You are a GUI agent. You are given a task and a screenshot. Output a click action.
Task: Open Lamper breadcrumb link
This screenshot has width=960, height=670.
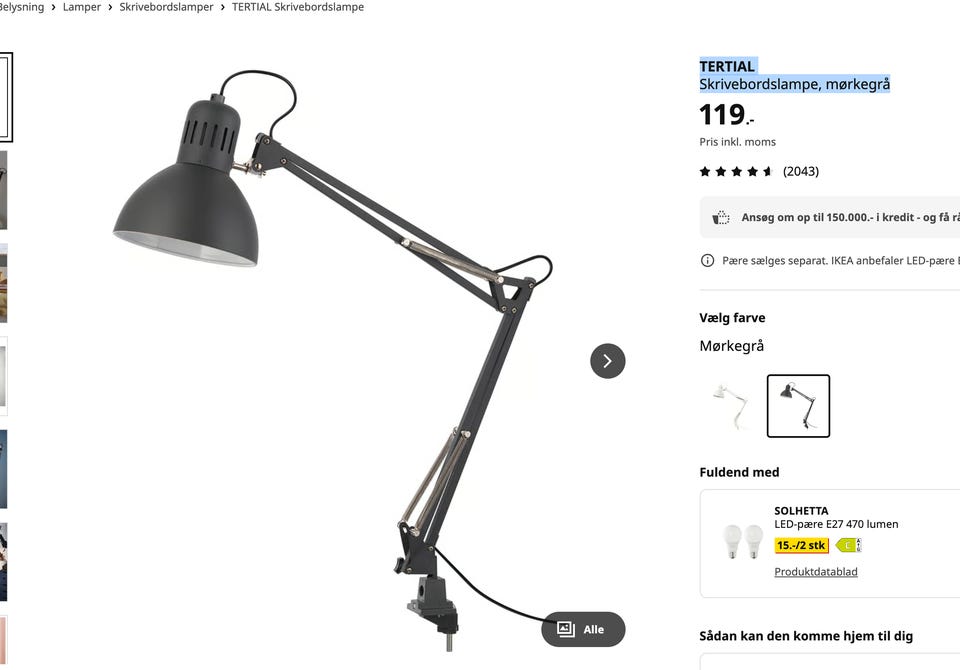point(81,7)
